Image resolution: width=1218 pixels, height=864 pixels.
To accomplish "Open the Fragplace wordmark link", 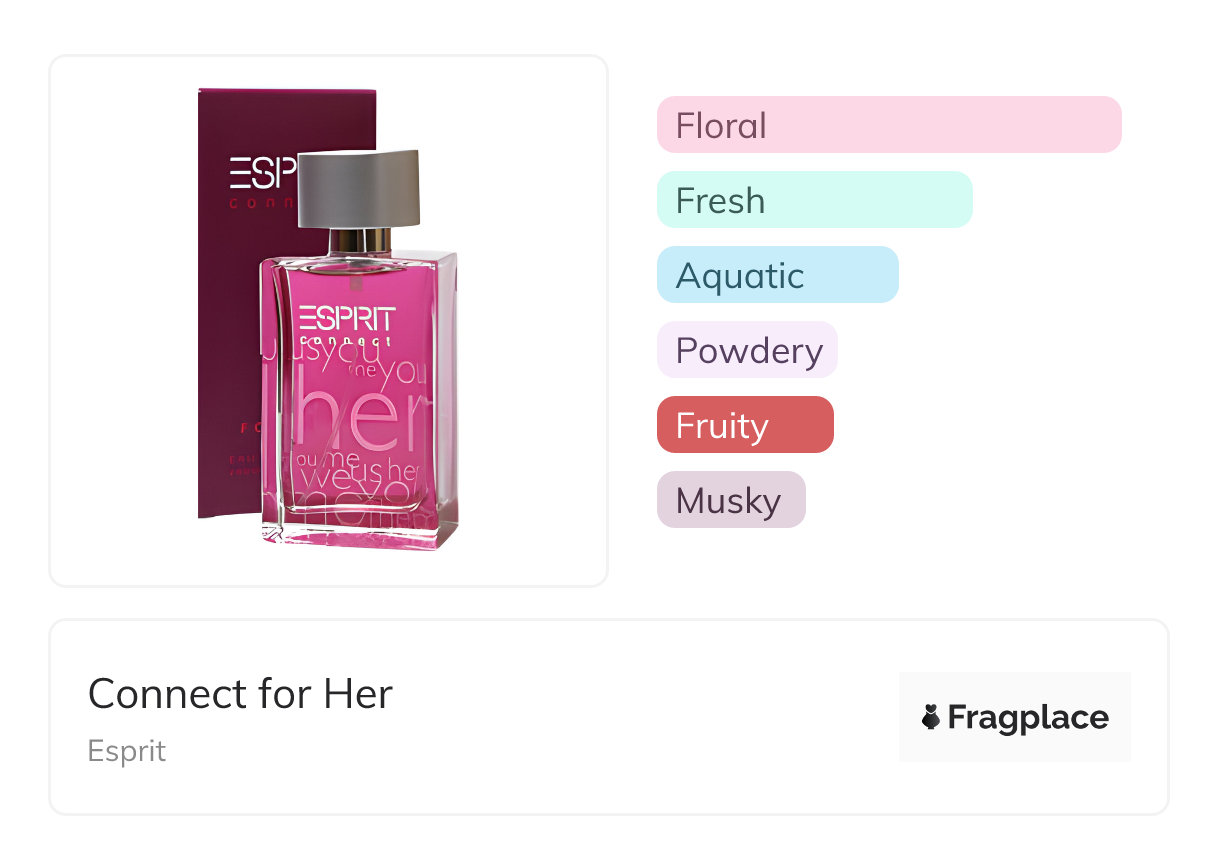I will pyautogui.click(x=1028, y=717).
